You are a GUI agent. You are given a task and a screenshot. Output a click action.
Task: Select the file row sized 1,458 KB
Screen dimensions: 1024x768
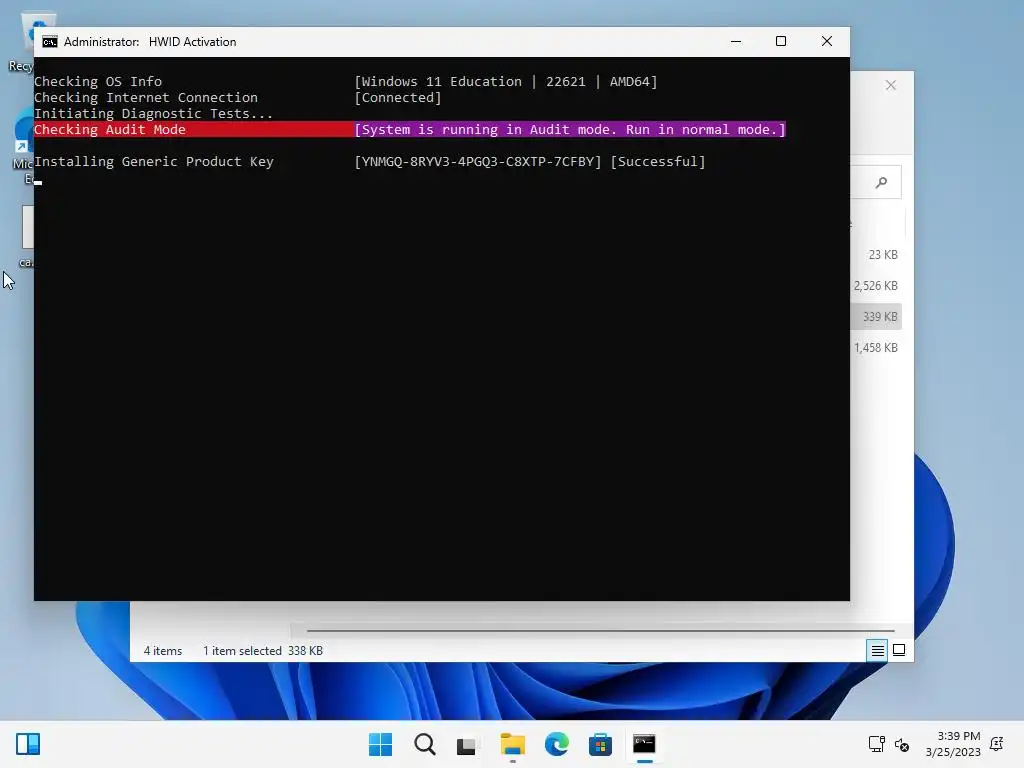coord(876,347)
